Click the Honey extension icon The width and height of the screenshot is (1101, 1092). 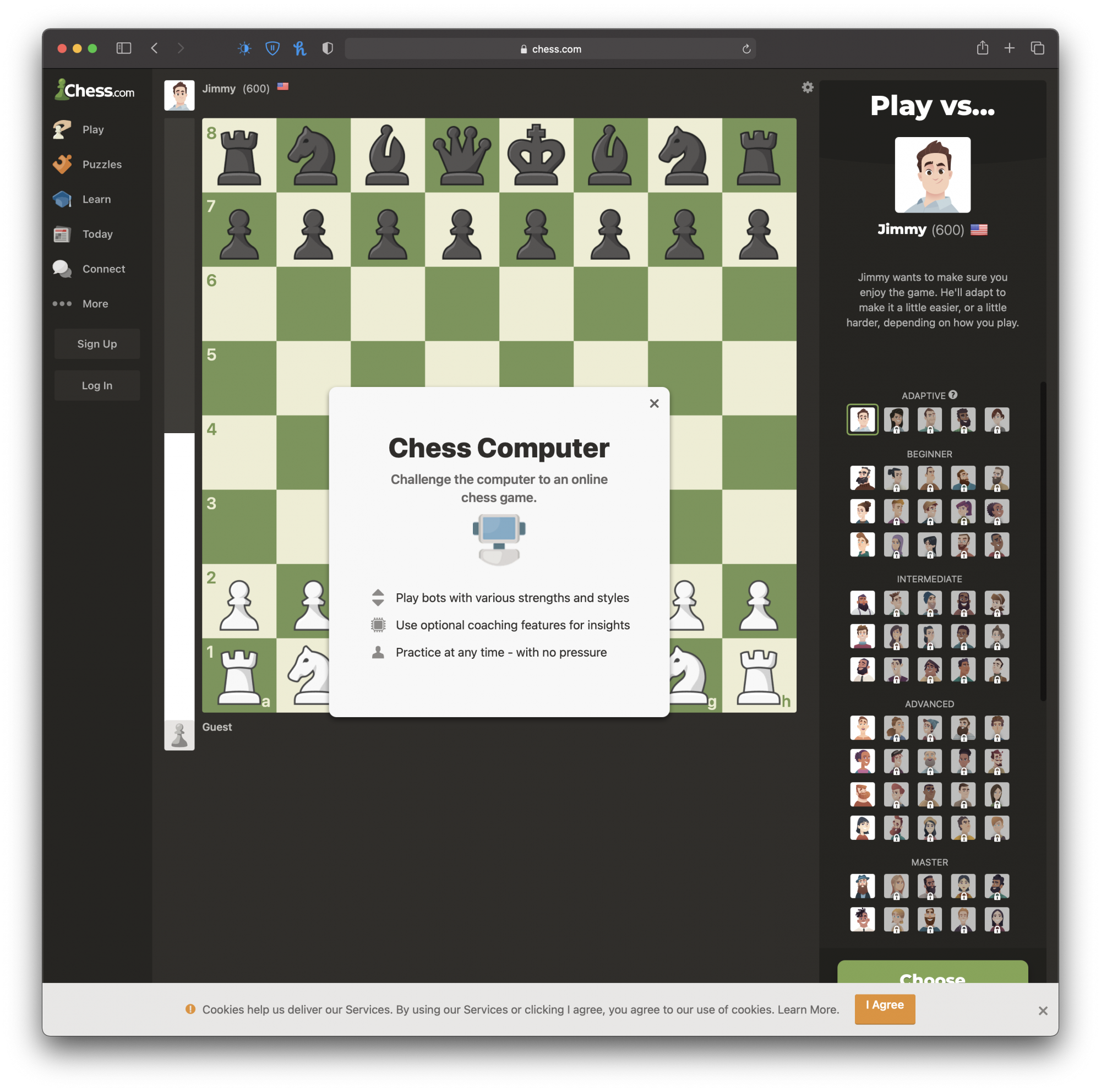300,48
